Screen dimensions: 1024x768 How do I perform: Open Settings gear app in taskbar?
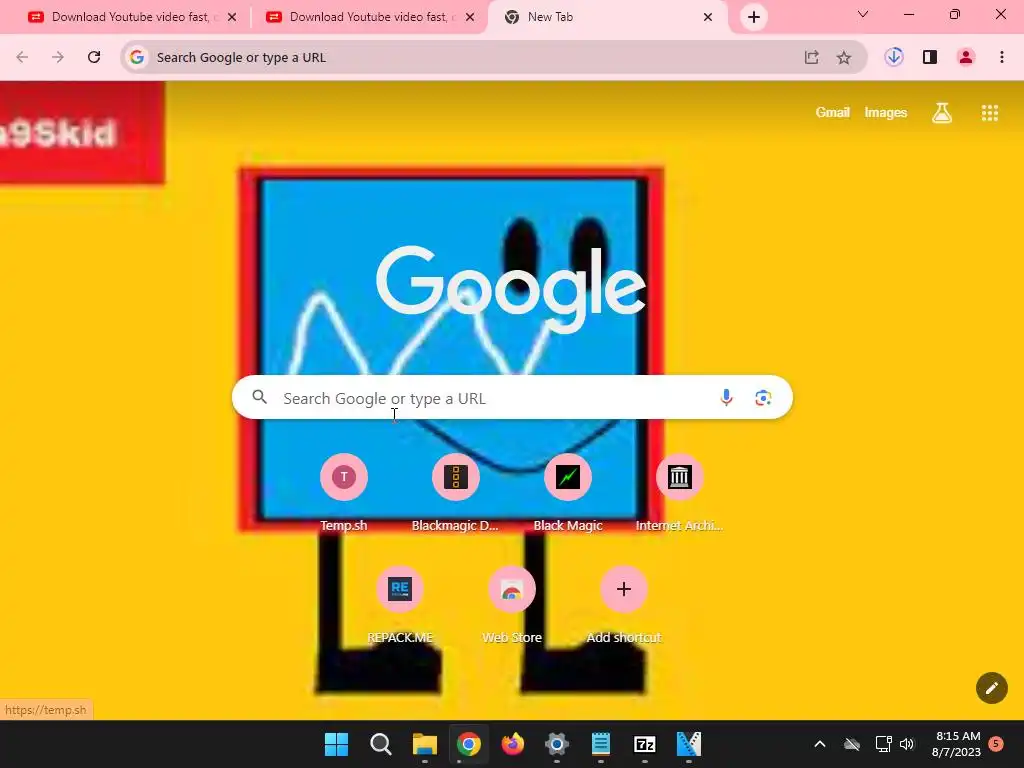pos(556,744)
